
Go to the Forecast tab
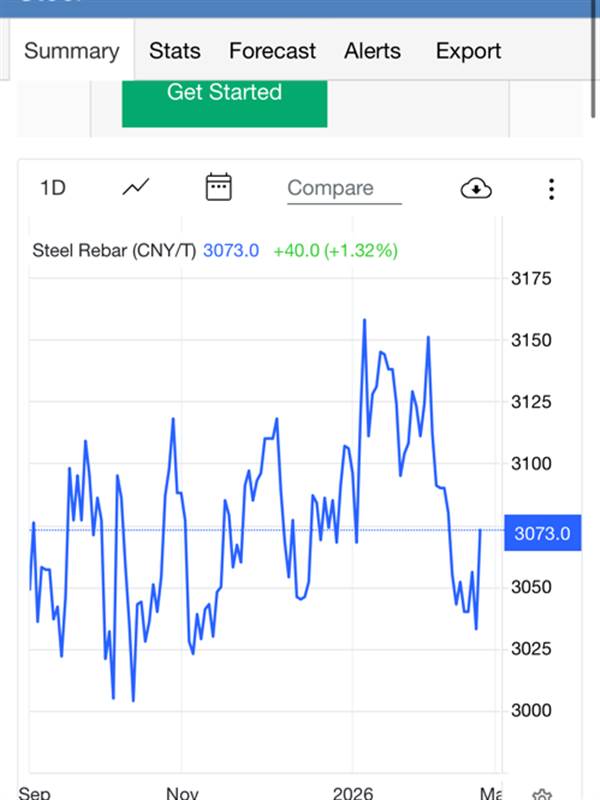pyautogui.click(x=272, y=51)
